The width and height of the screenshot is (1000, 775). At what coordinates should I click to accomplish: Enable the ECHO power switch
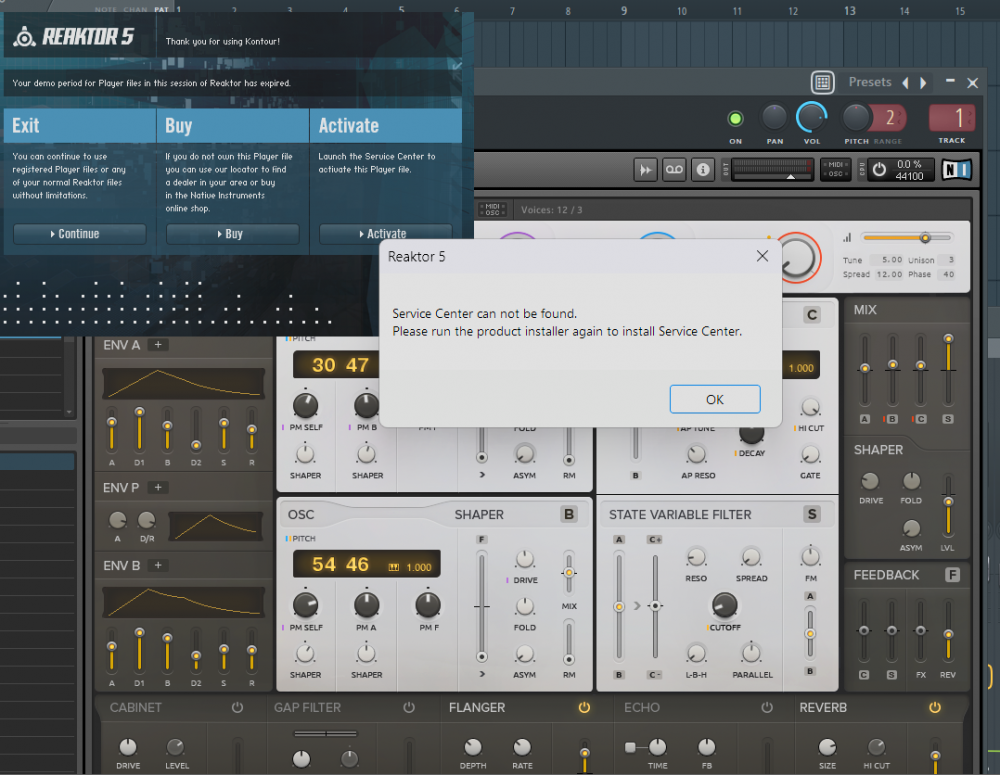(x=767, y=707)
